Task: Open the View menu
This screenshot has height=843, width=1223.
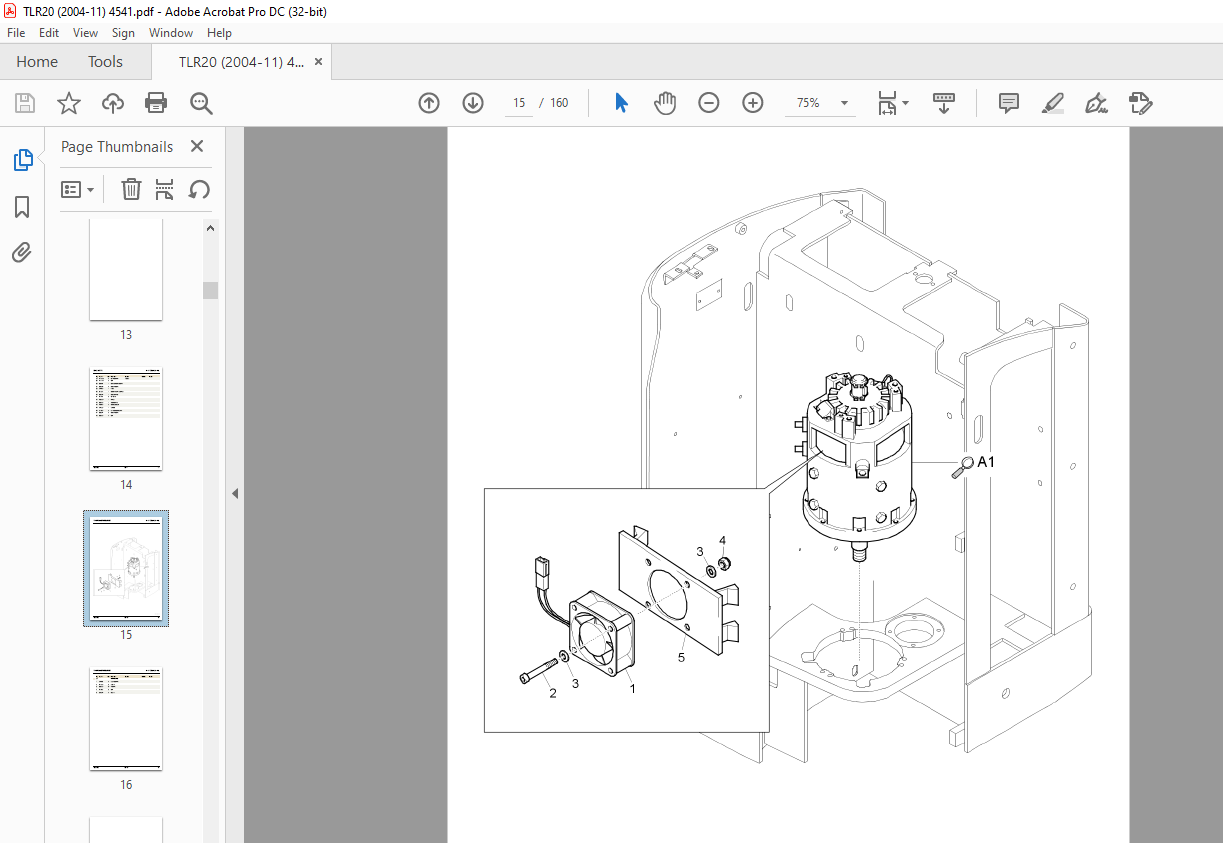Action: click(x=86, y=33)
